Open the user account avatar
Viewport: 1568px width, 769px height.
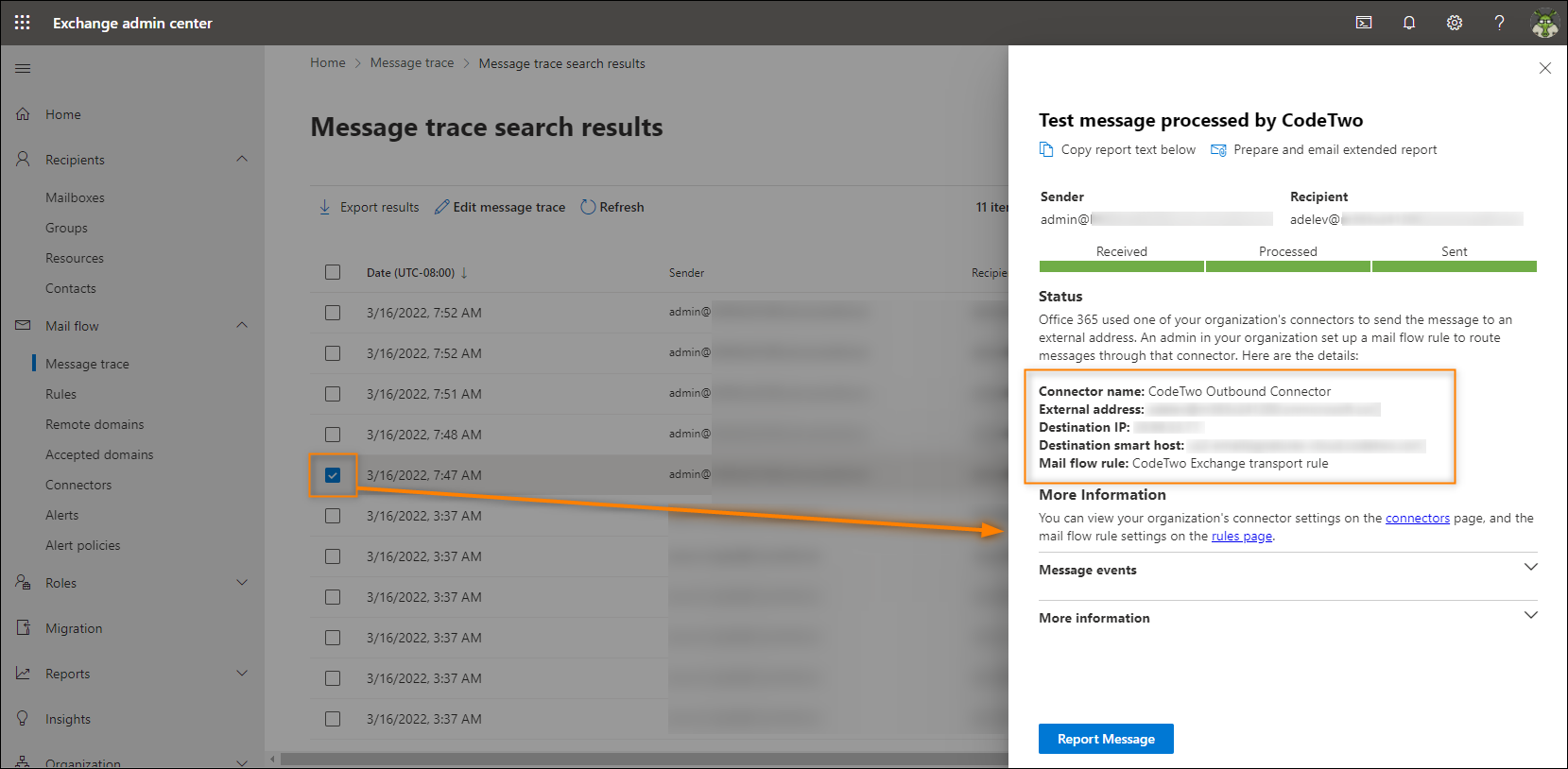(x=1544, y=23)
